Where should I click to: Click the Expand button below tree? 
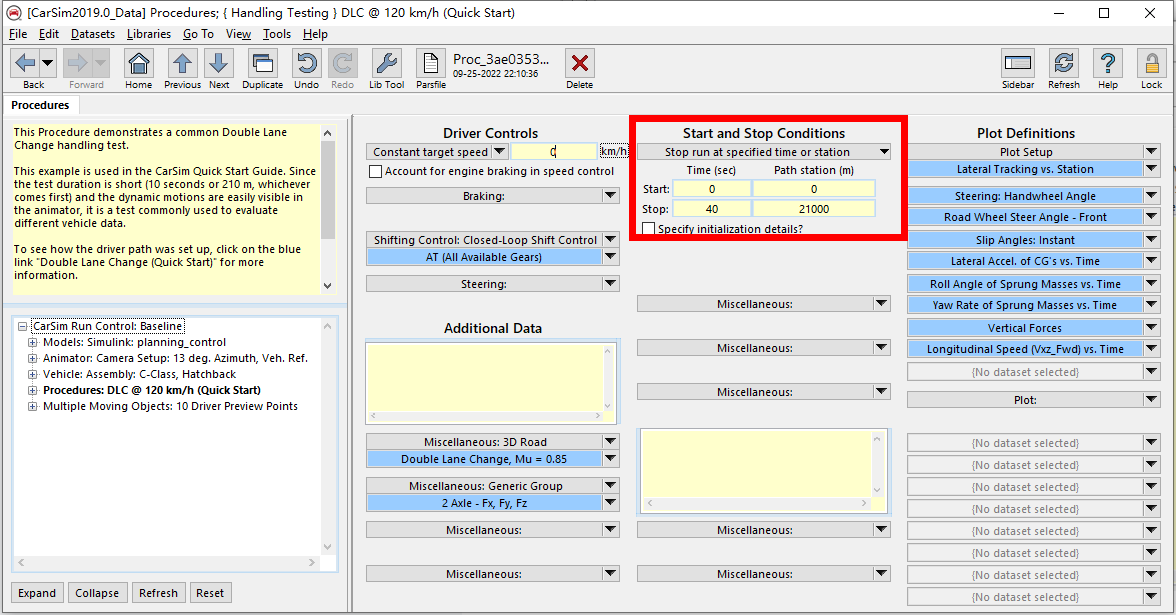pyautogui.click(x=37, y=592)
